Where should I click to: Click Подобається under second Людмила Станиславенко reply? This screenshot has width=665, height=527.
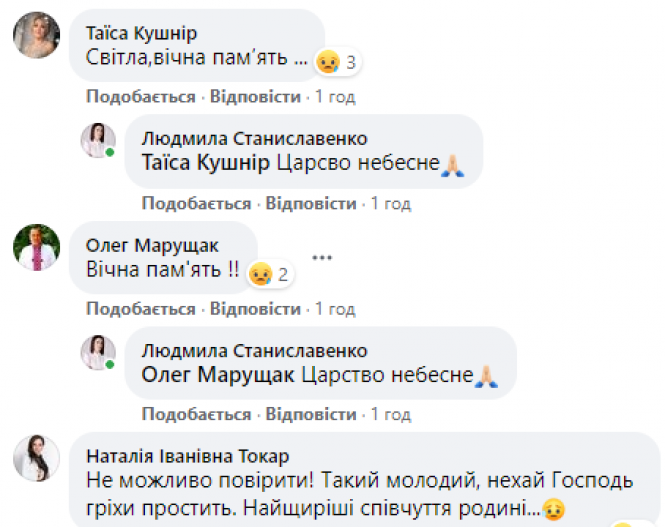(x=196, y=413)
